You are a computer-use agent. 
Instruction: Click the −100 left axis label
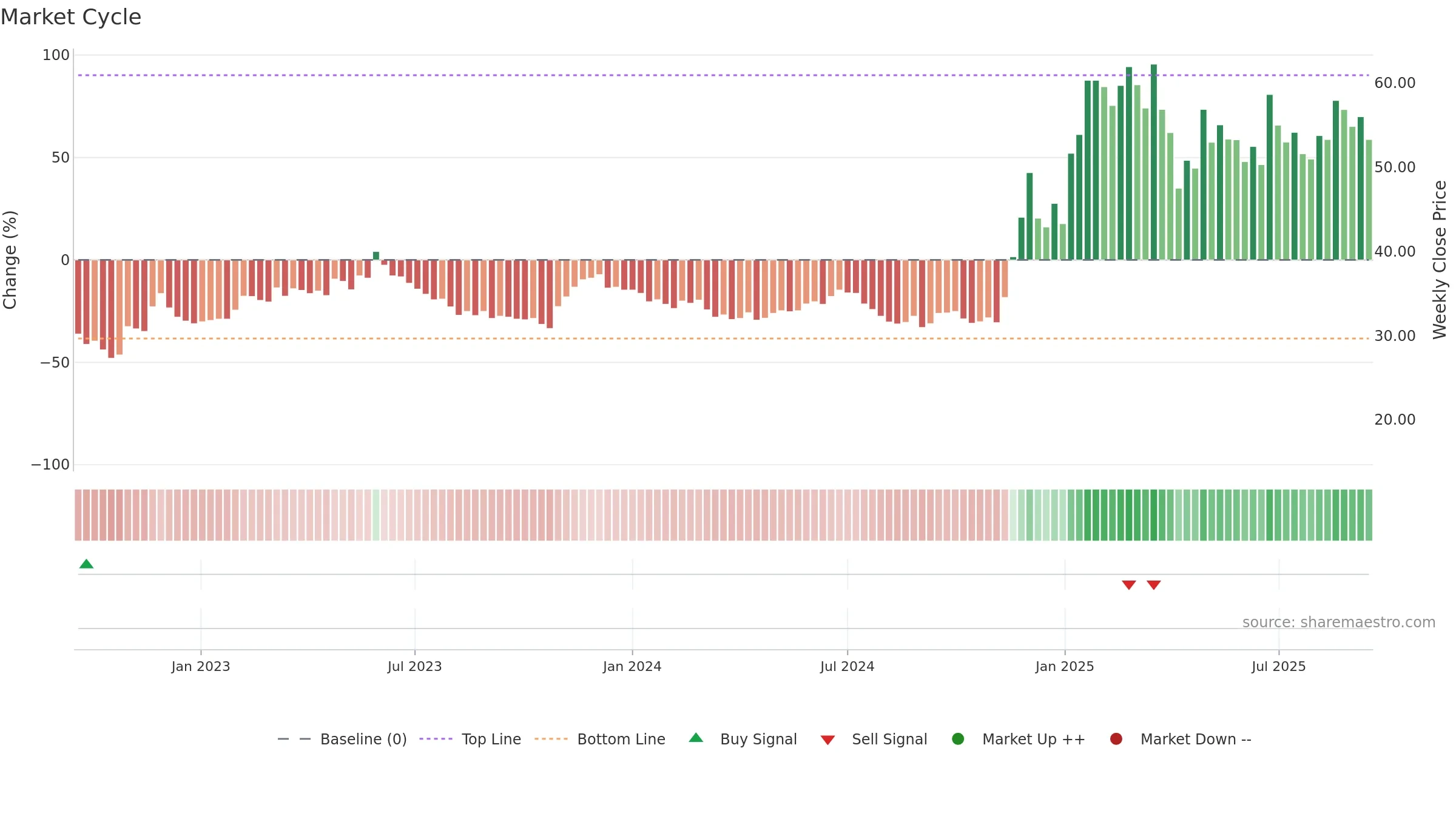tap(50, 465)
